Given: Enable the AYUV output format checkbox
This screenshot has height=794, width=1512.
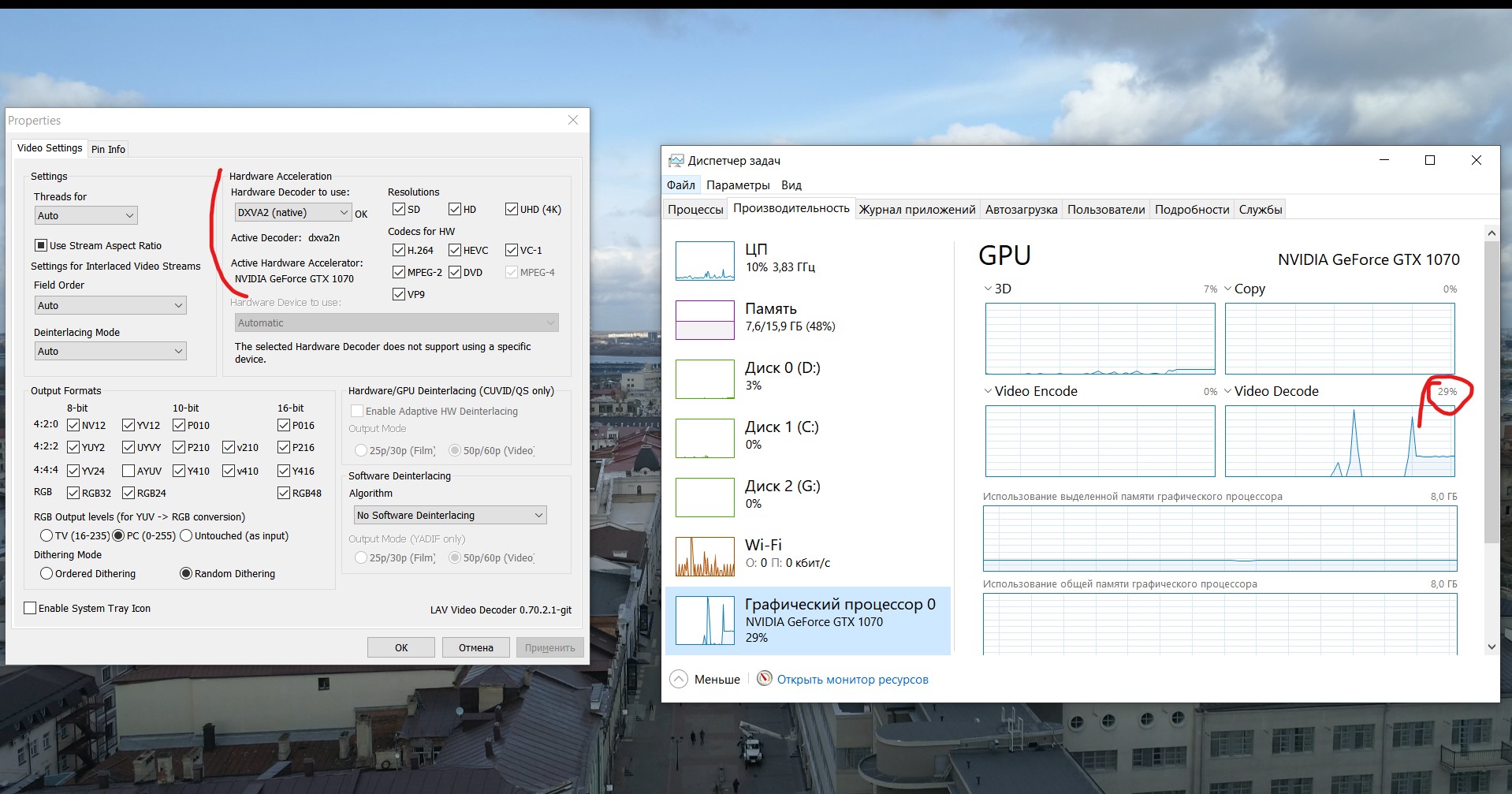Looking at the screenshot, I should pyautogui.click(x=128, y=471).
